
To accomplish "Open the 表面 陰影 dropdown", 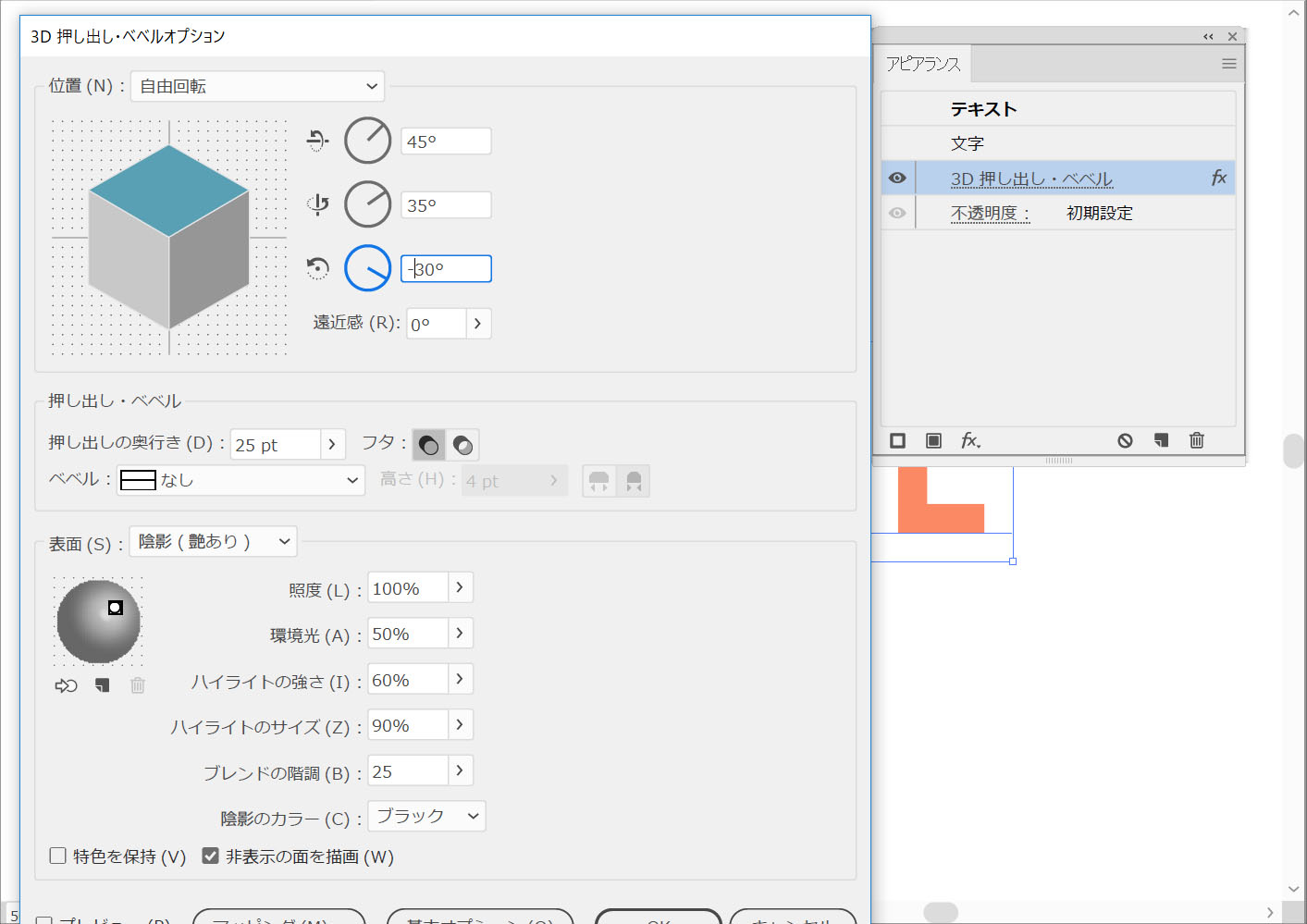I will 213,541.
